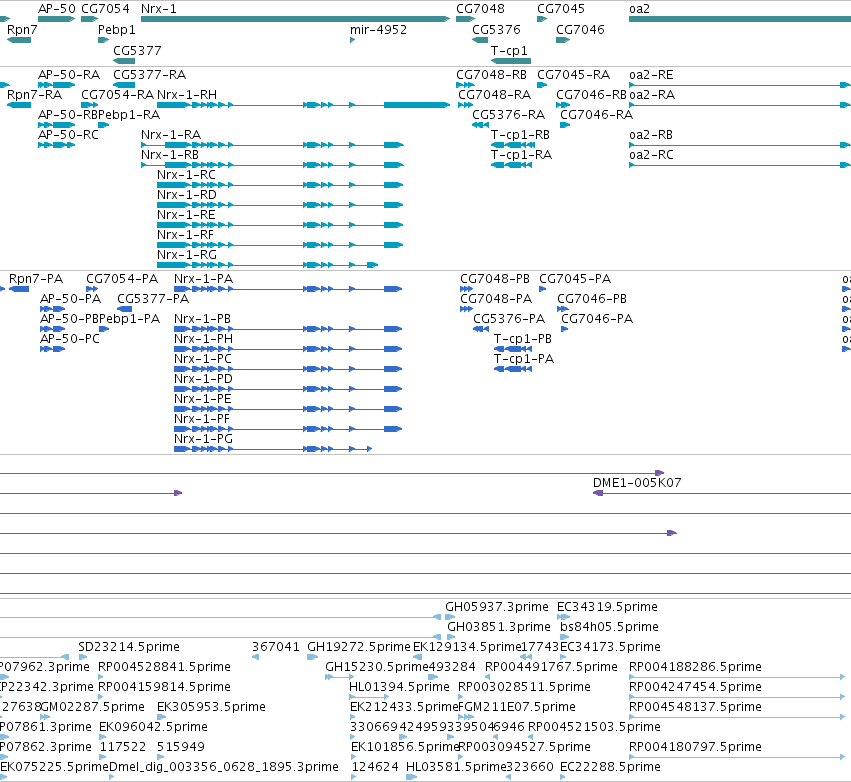Select the AP-50-RA transcript label
Viewport: 851px width, 782px height.
point(69,75)
